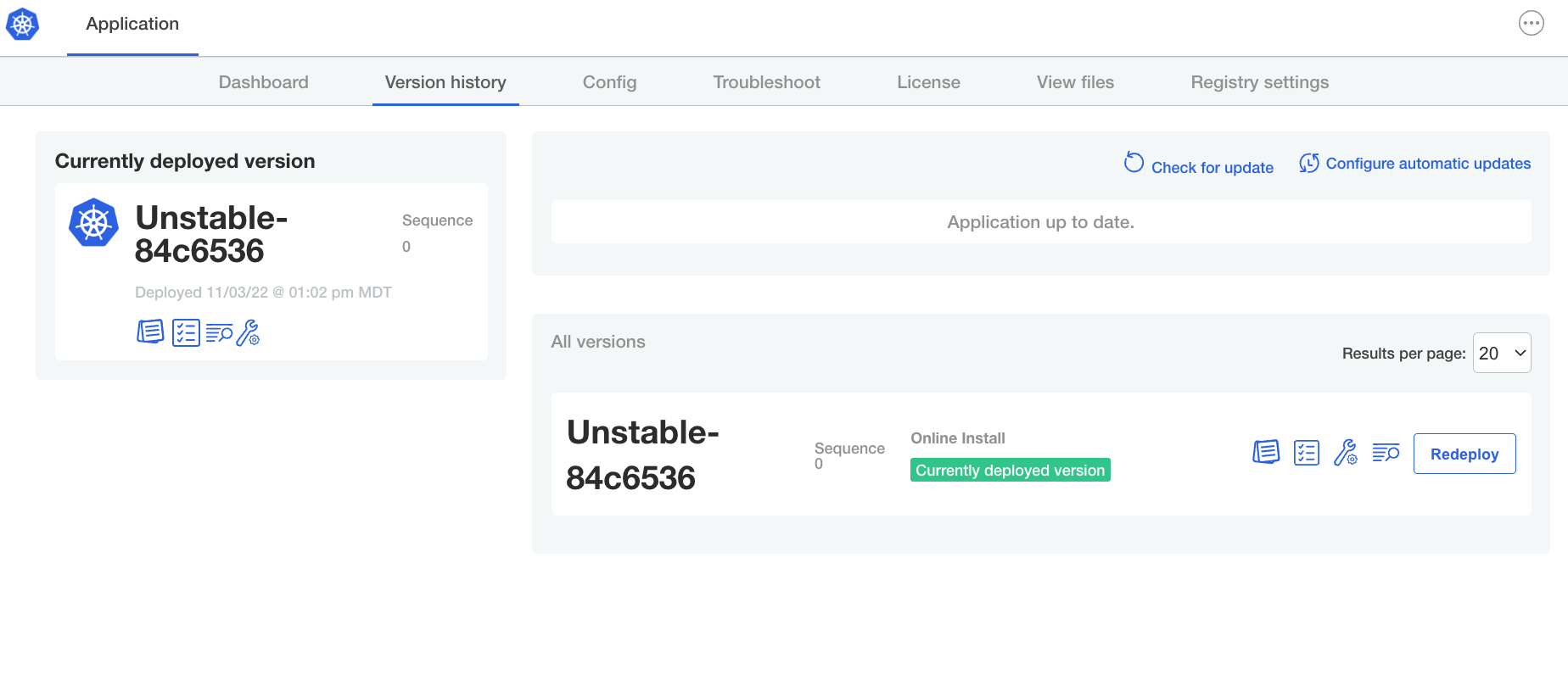Screen dimensions: 1568x680
Task: Open the three-dot more options menu
Action: click(1531, 24)
